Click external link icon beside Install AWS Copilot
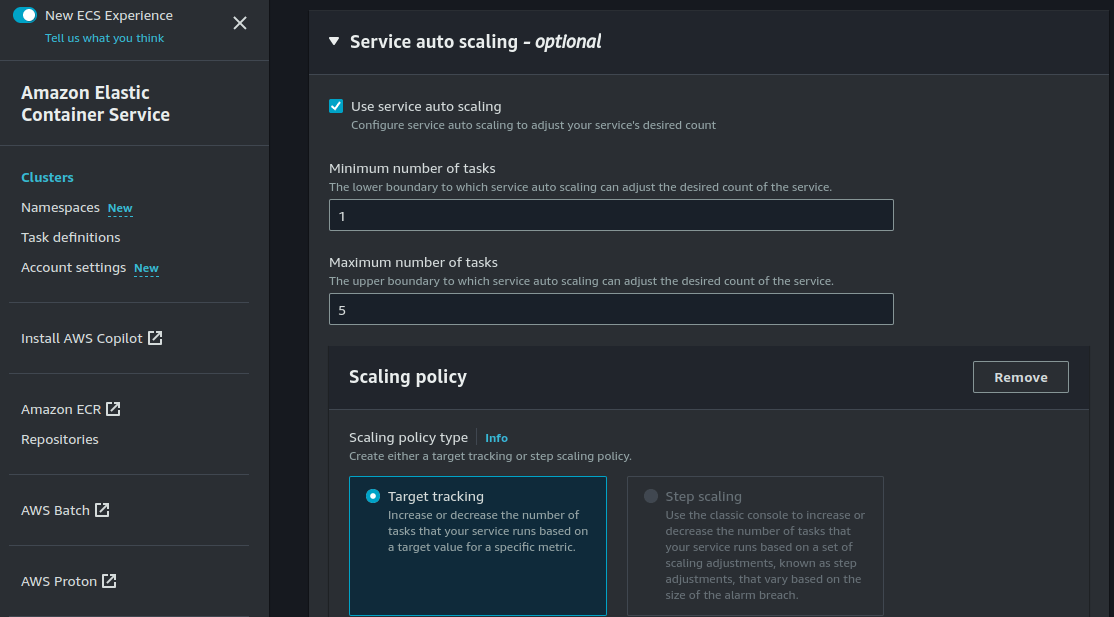 click(155, 338)
